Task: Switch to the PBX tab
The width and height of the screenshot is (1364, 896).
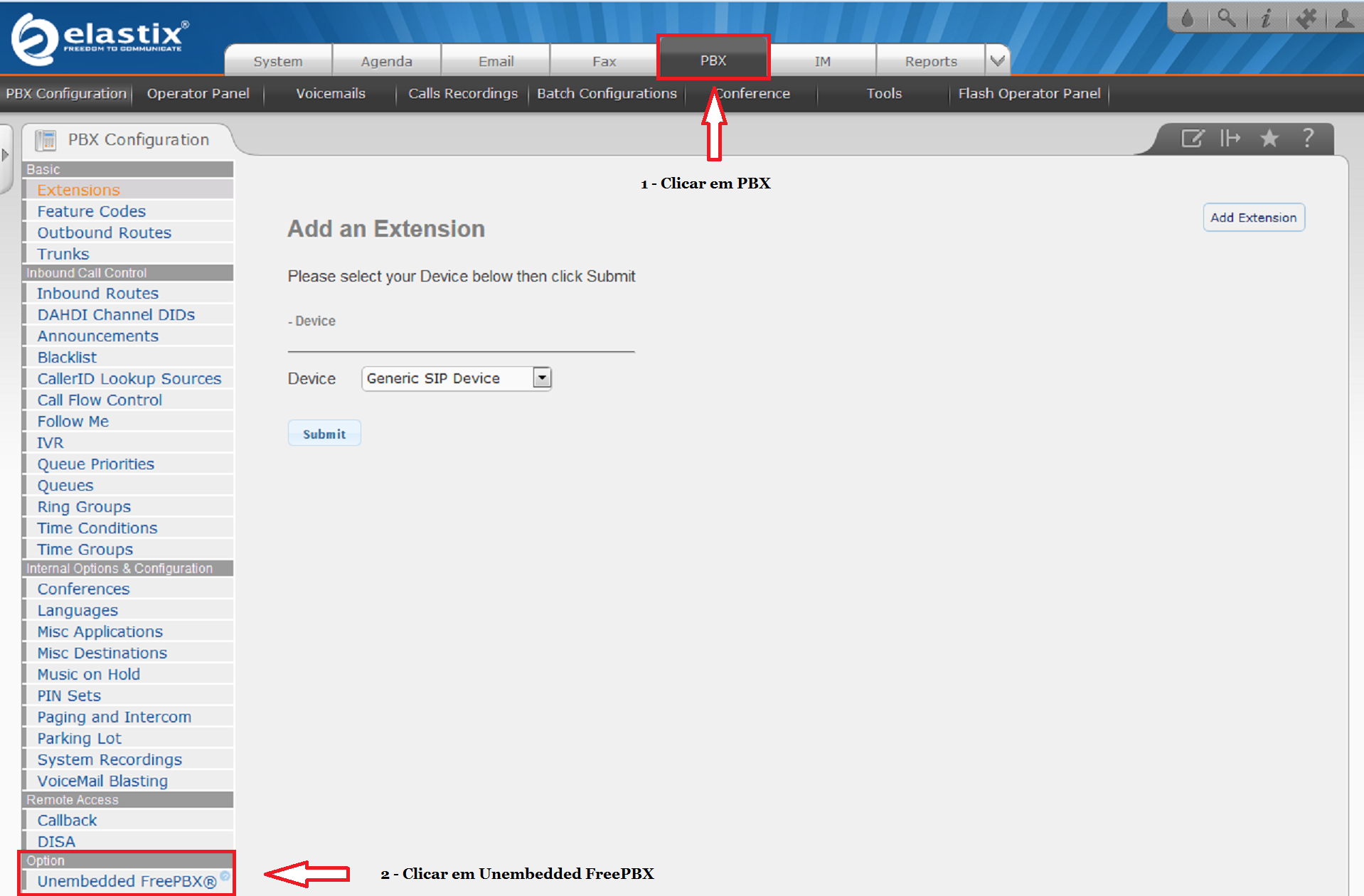Action: coord(713,60)
